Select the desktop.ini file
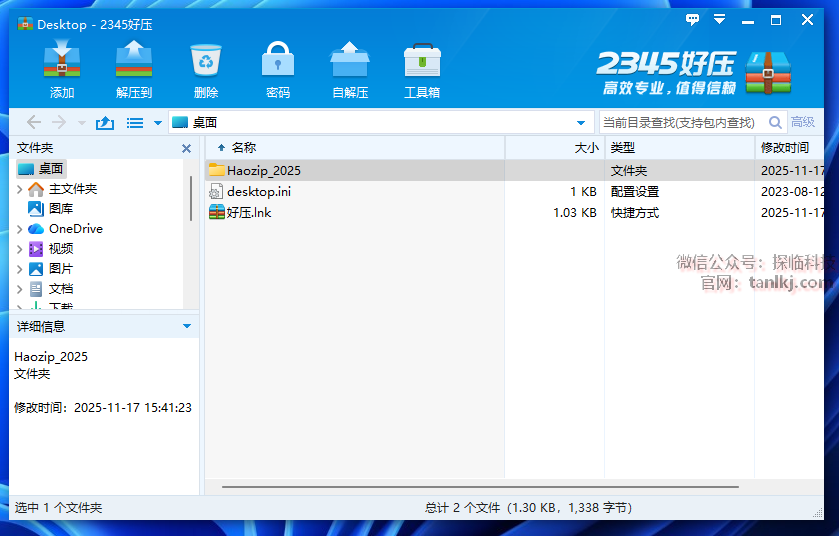 (x=259, y=192)
